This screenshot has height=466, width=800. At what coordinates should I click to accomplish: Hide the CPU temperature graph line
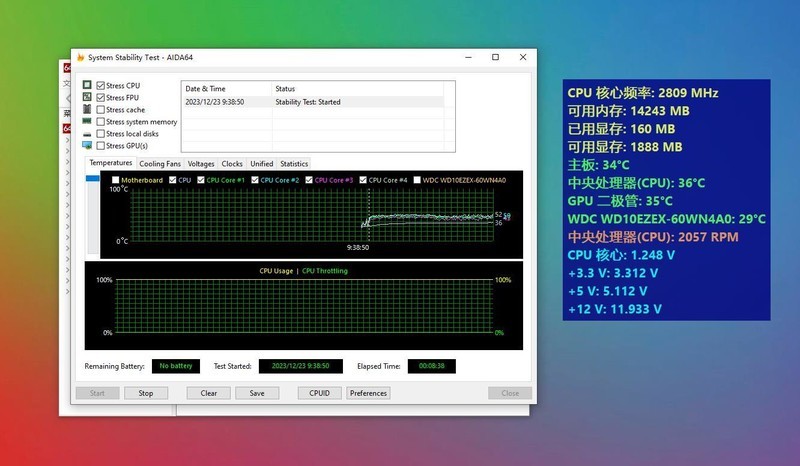coord(173,180)
